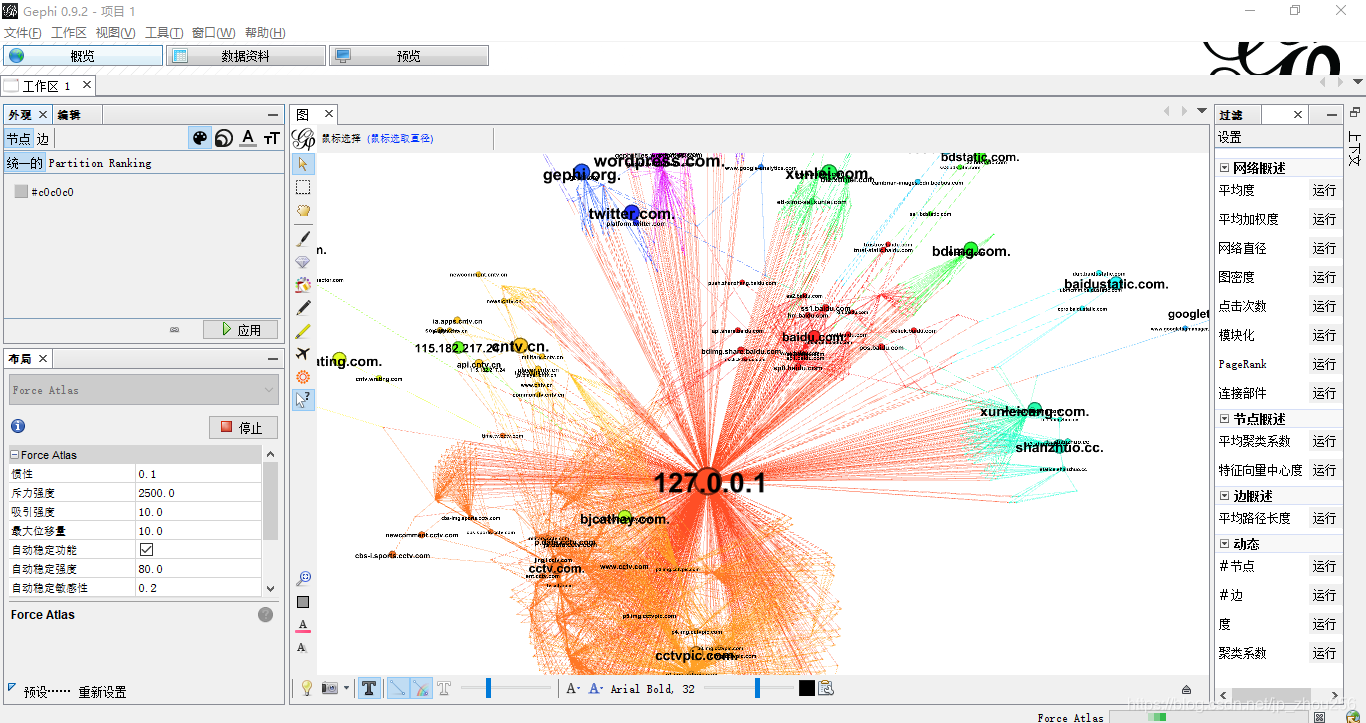This screenshot has height=723, width=1366.
Task: Click the light bulb background color icon
Action: [x=307, y=688]
